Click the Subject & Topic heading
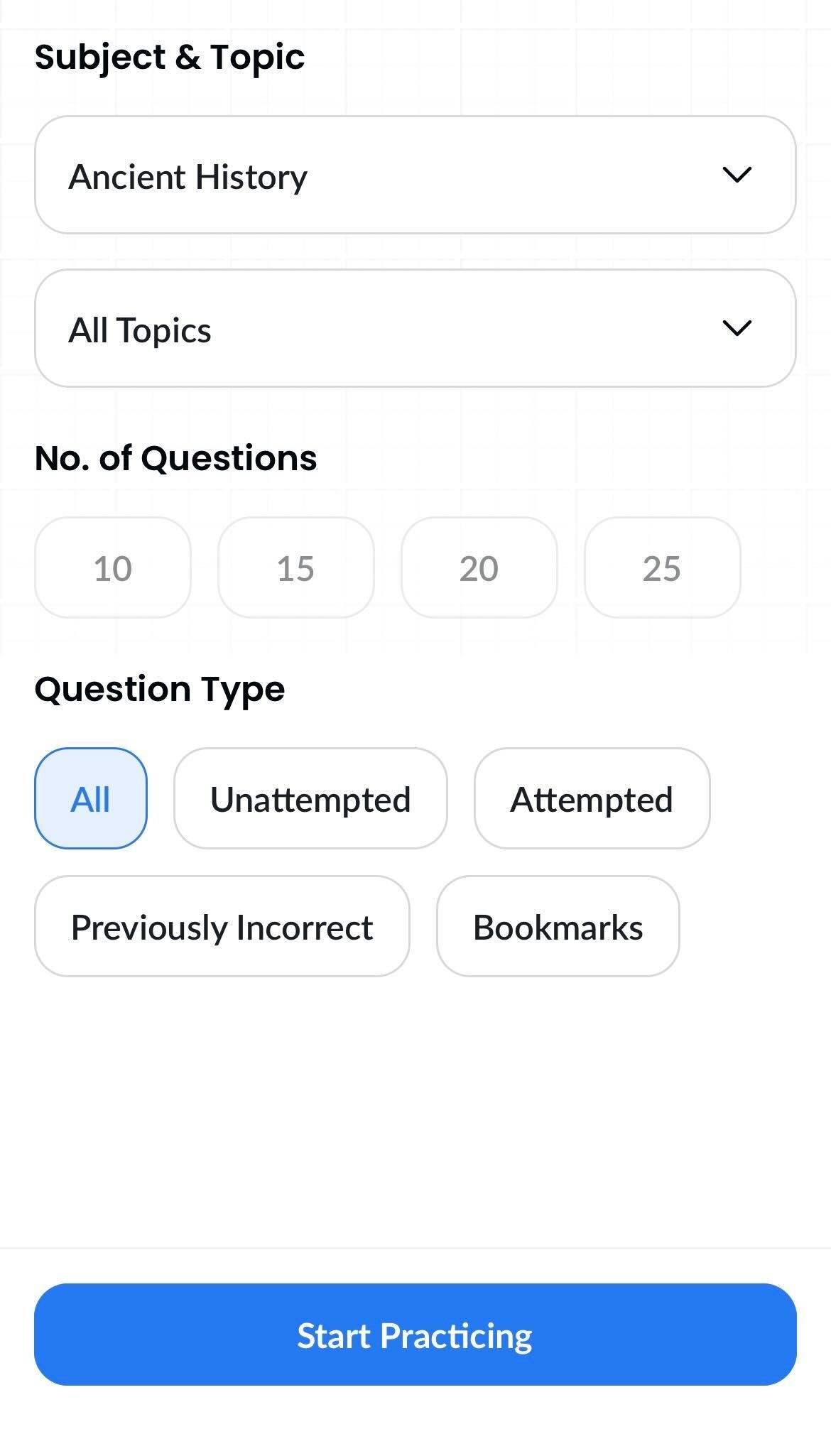Image resolution: width=831 pixels, height=1456 pixels. tap(170, 57)
